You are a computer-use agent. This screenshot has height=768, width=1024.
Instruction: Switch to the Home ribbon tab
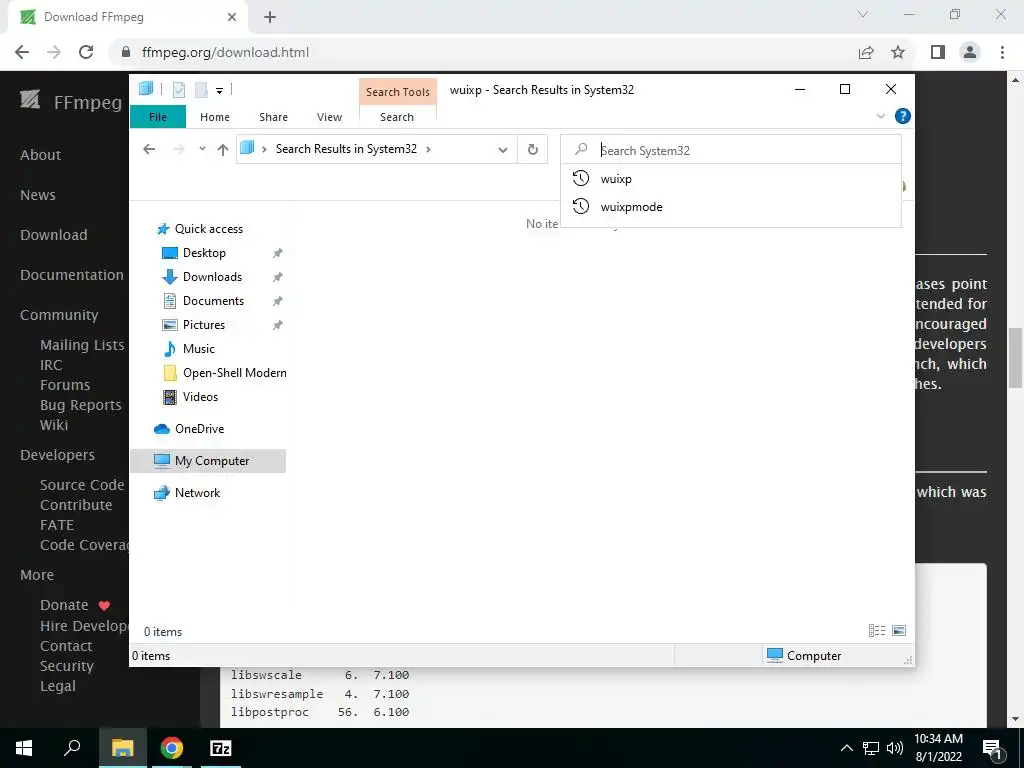(x=215, y=117)
